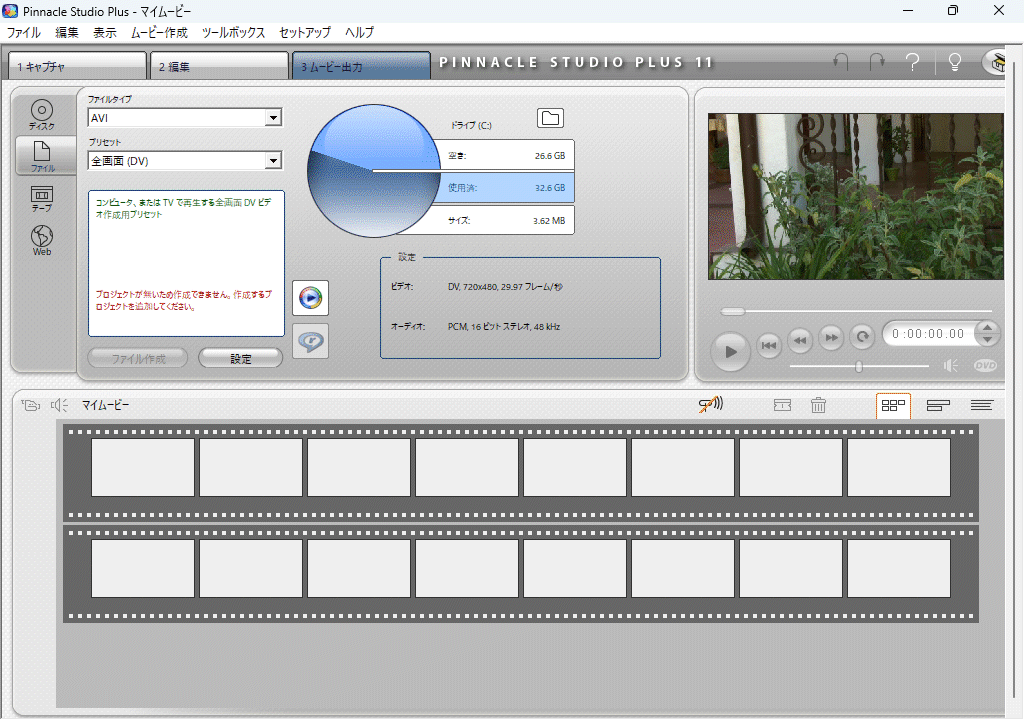Click the Redo arrow icon
Viewport: 1024px width, 720px height.
877,62
